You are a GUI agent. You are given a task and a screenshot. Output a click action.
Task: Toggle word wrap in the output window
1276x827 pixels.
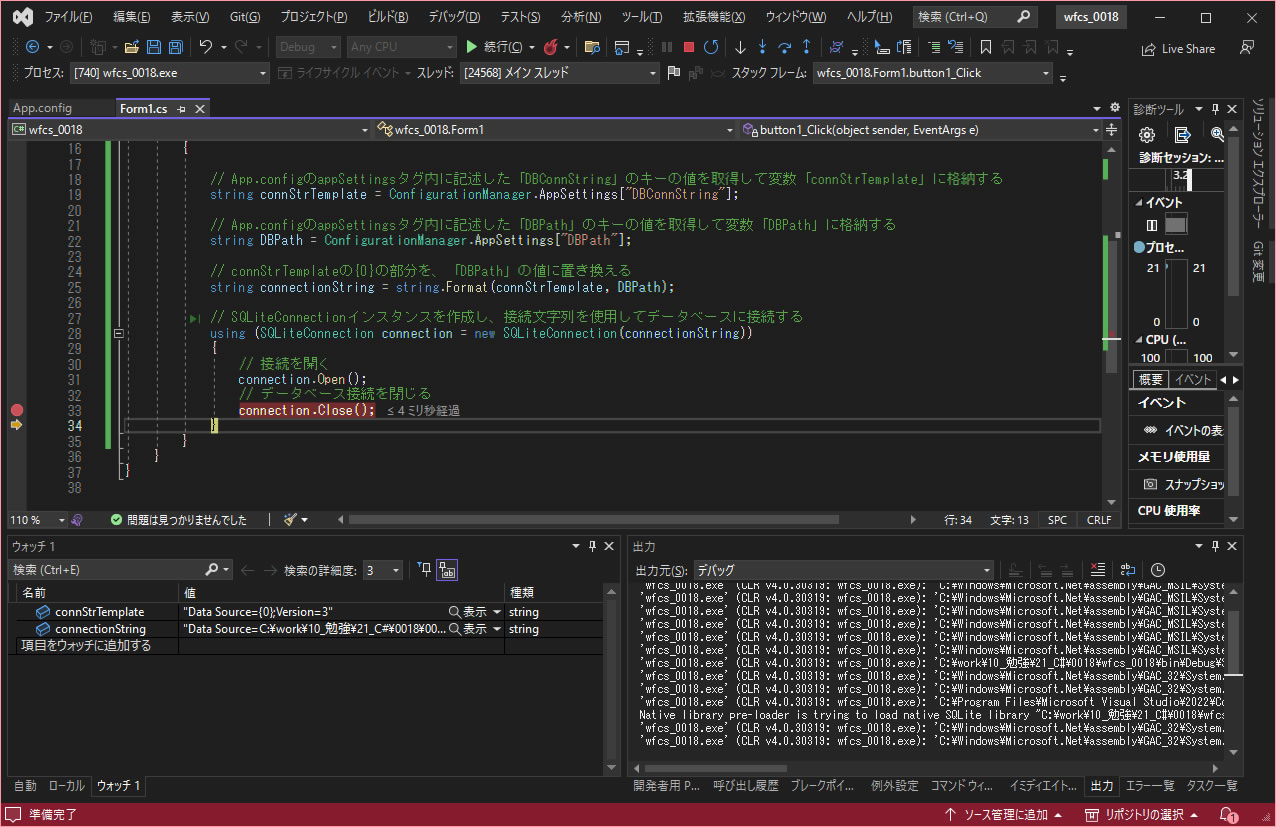[1128, 568]
